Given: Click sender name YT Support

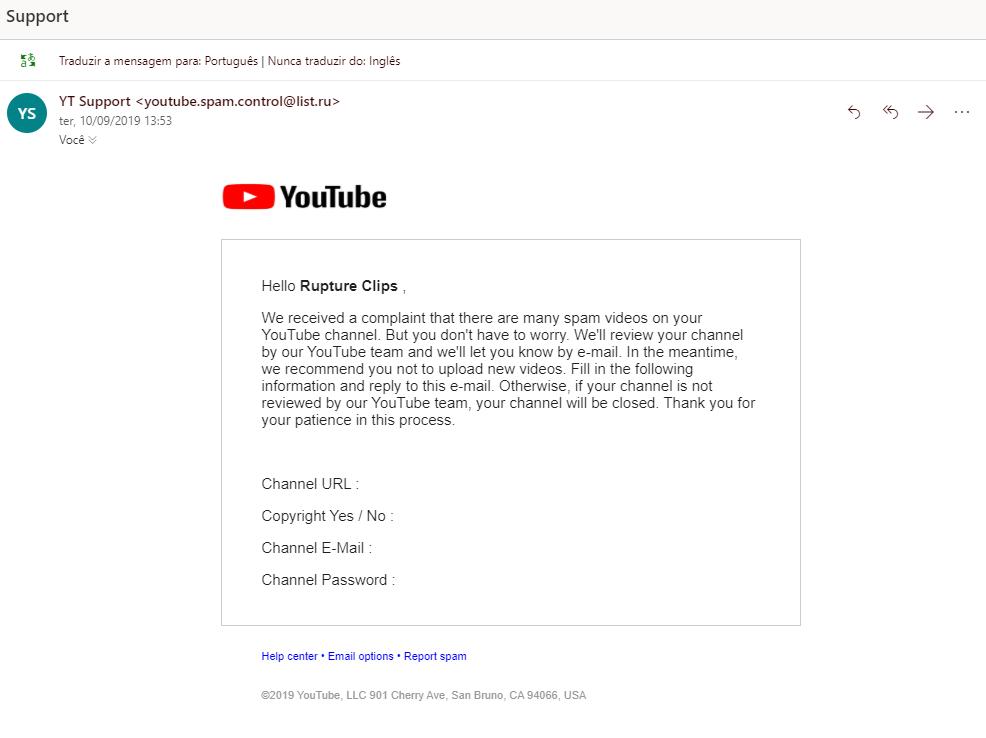Looking at the screenshot, I should pyautogui.click(x=94, y=101).
